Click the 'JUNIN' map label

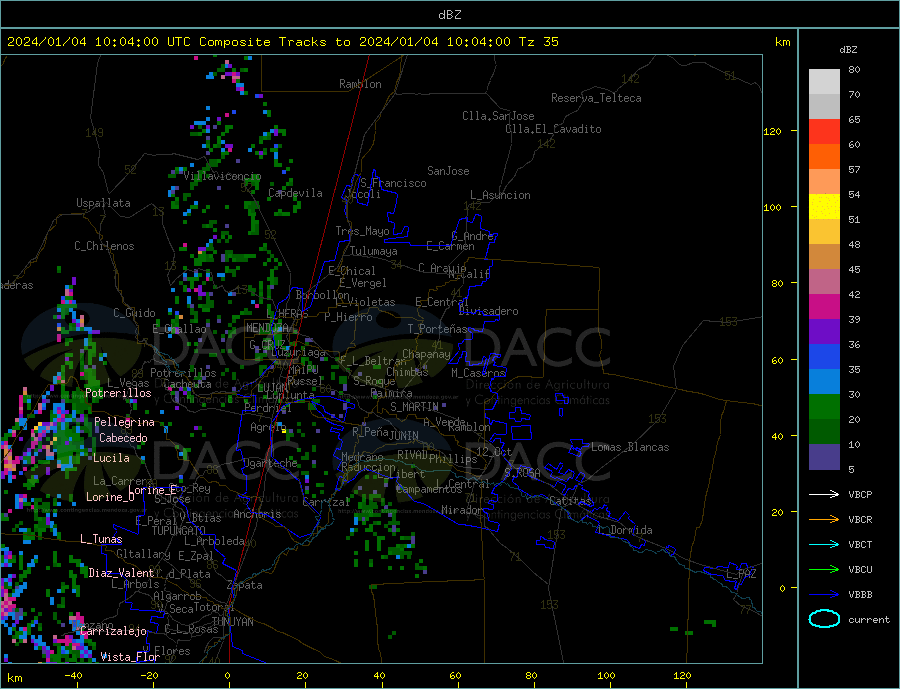[404, 436]
